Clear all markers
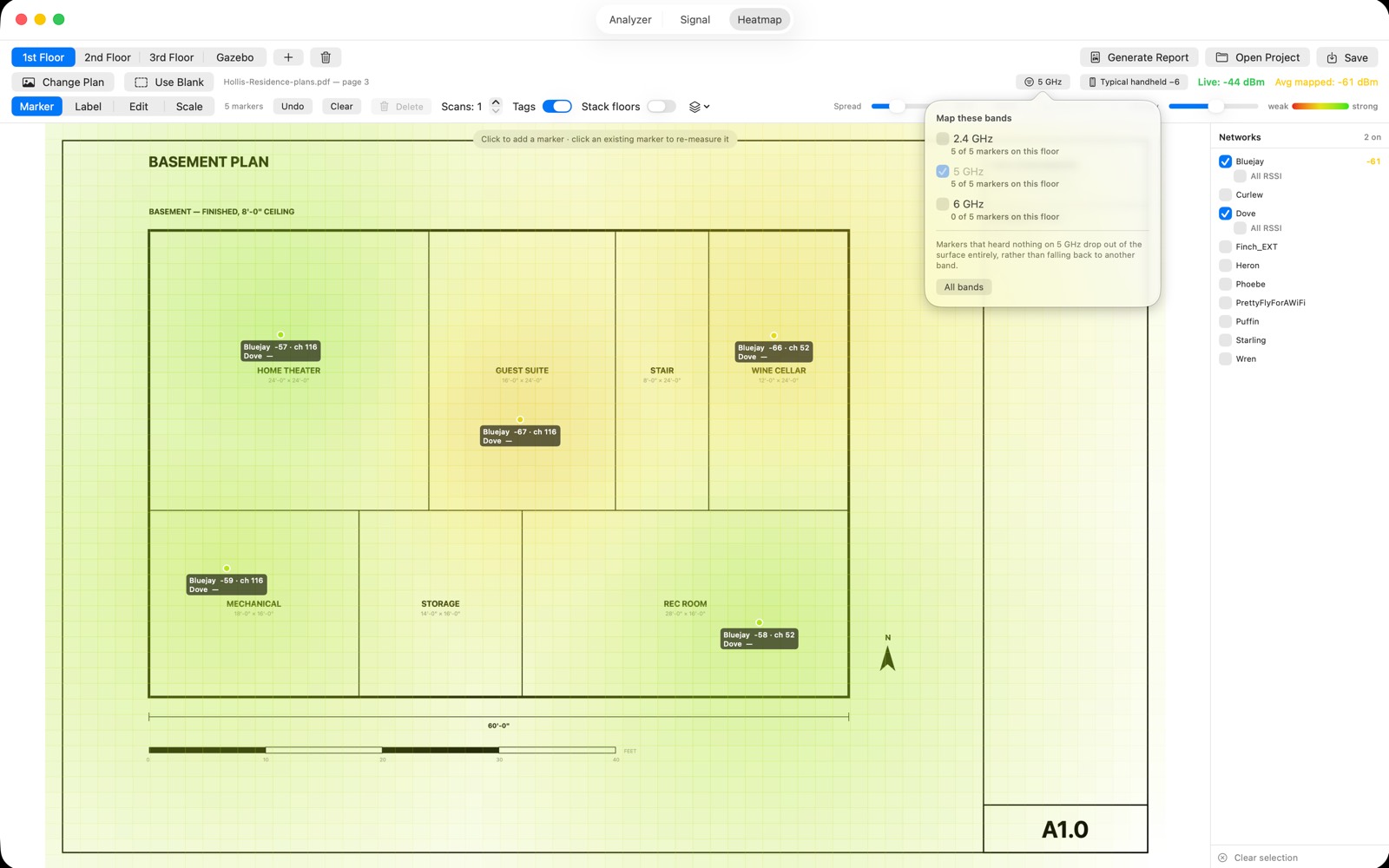Viewport: 1389px width, 868px height. (x=342, y=107)
